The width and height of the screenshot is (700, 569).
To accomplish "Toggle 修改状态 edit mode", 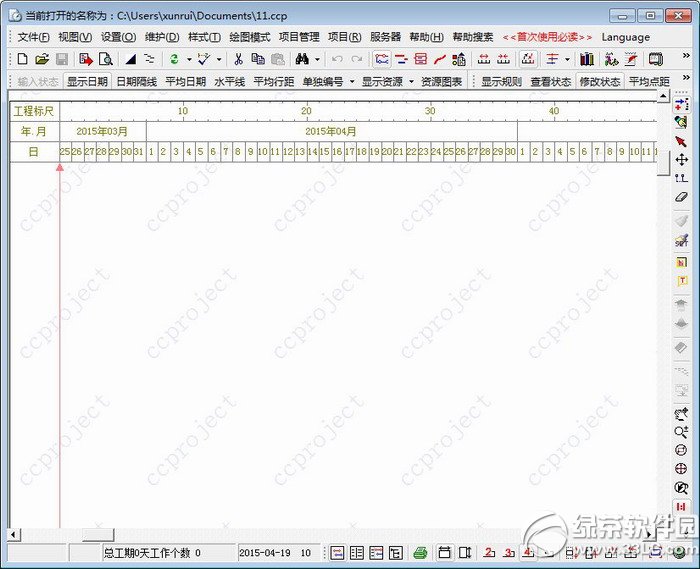I will click(600, 82).
